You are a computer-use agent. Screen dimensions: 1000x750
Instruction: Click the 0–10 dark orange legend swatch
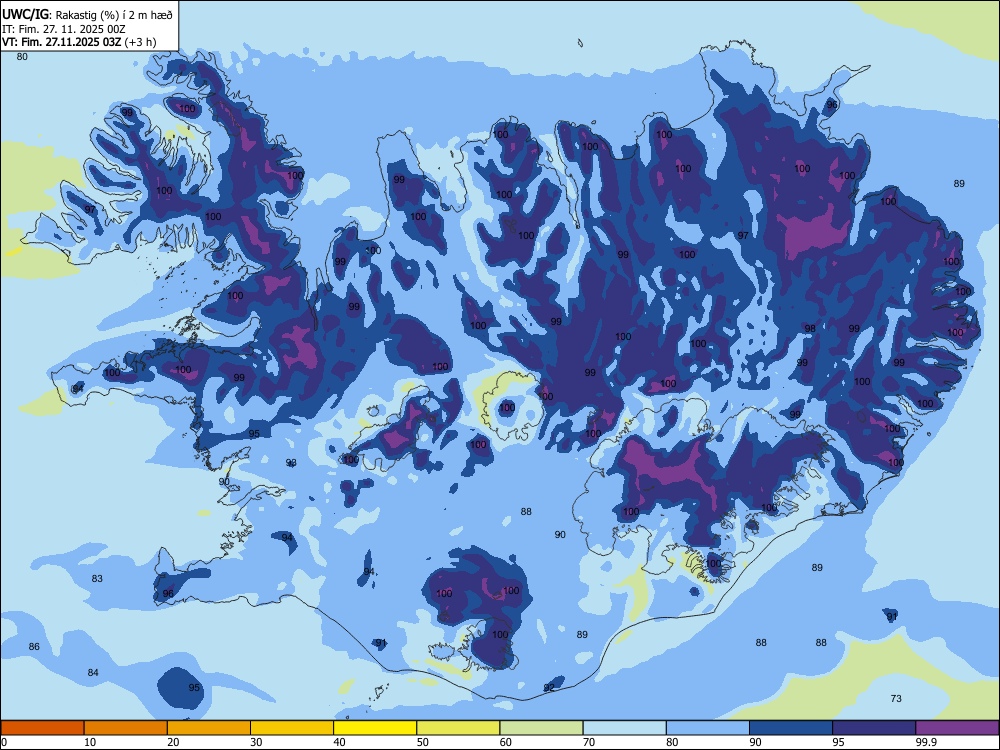[42, 728]
